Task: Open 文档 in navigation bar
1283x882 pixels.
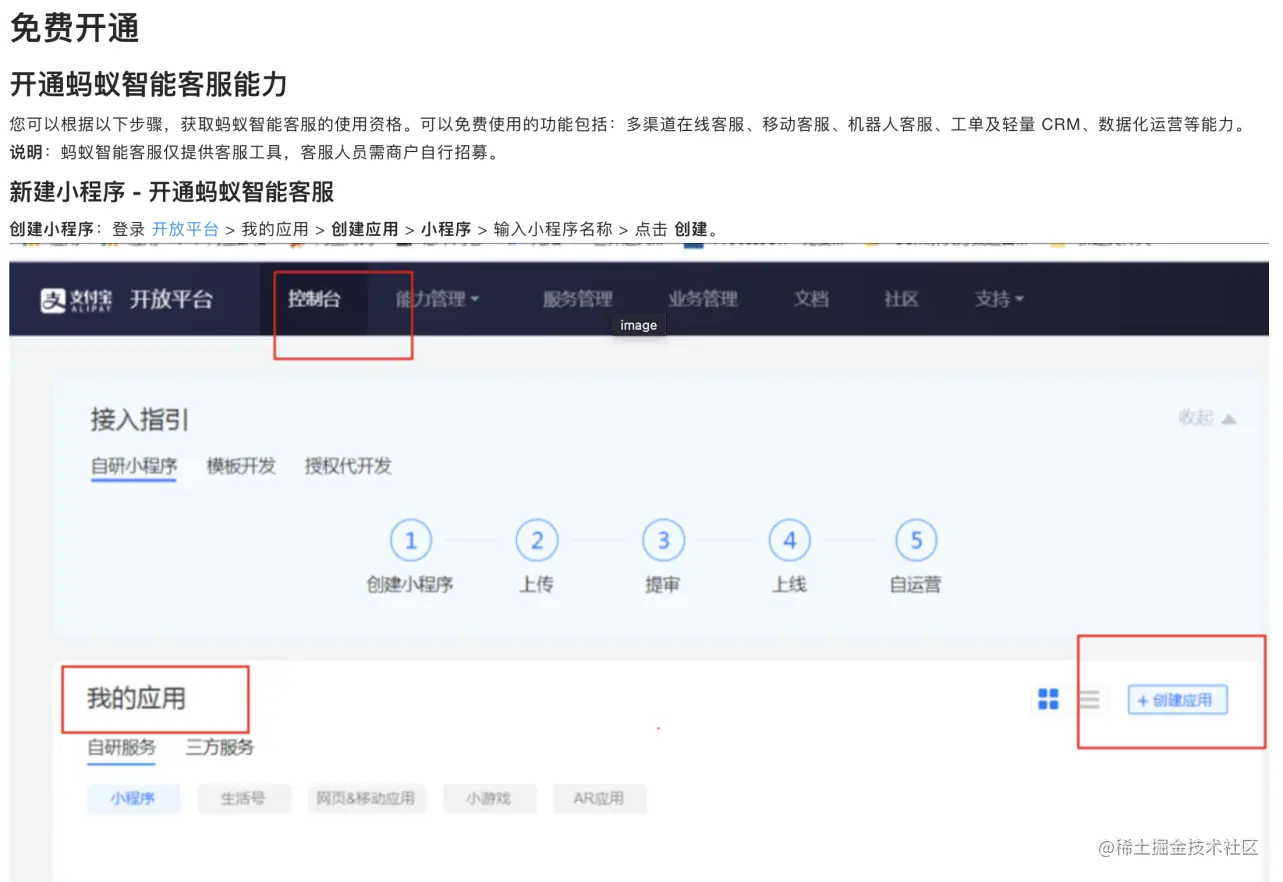Action: click(811, 299)
